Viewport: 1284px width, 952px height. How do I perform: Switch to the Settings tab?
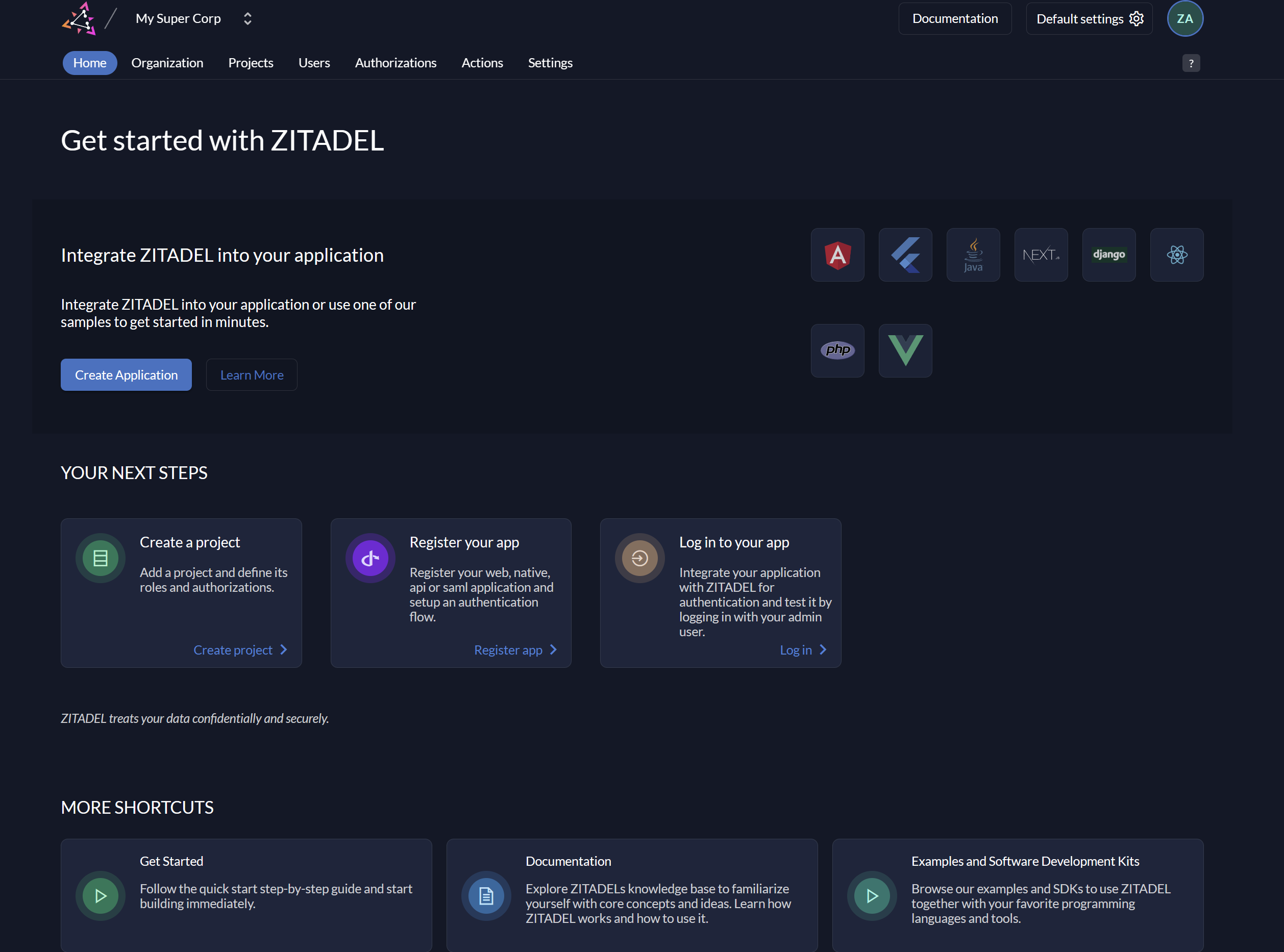click(550, 63)
